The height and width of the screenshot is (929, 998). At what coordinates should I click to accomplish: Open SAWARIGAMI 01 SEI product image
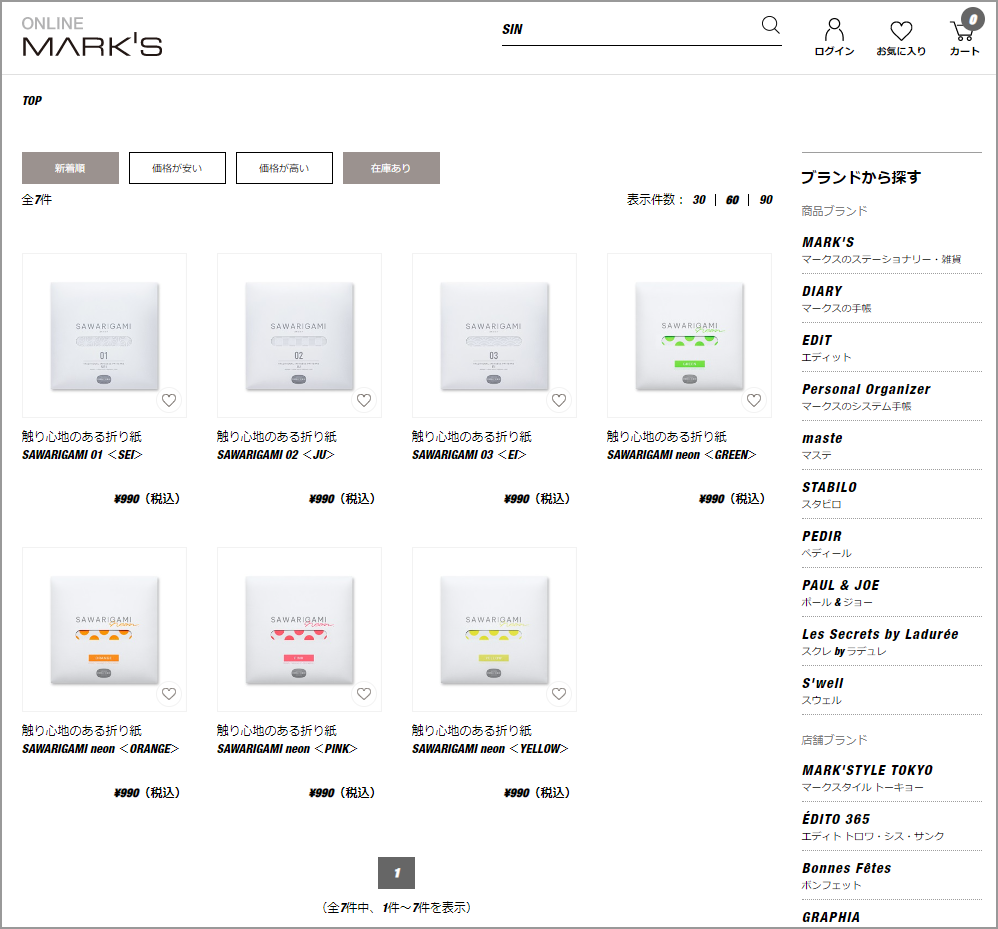coord(104,335)
